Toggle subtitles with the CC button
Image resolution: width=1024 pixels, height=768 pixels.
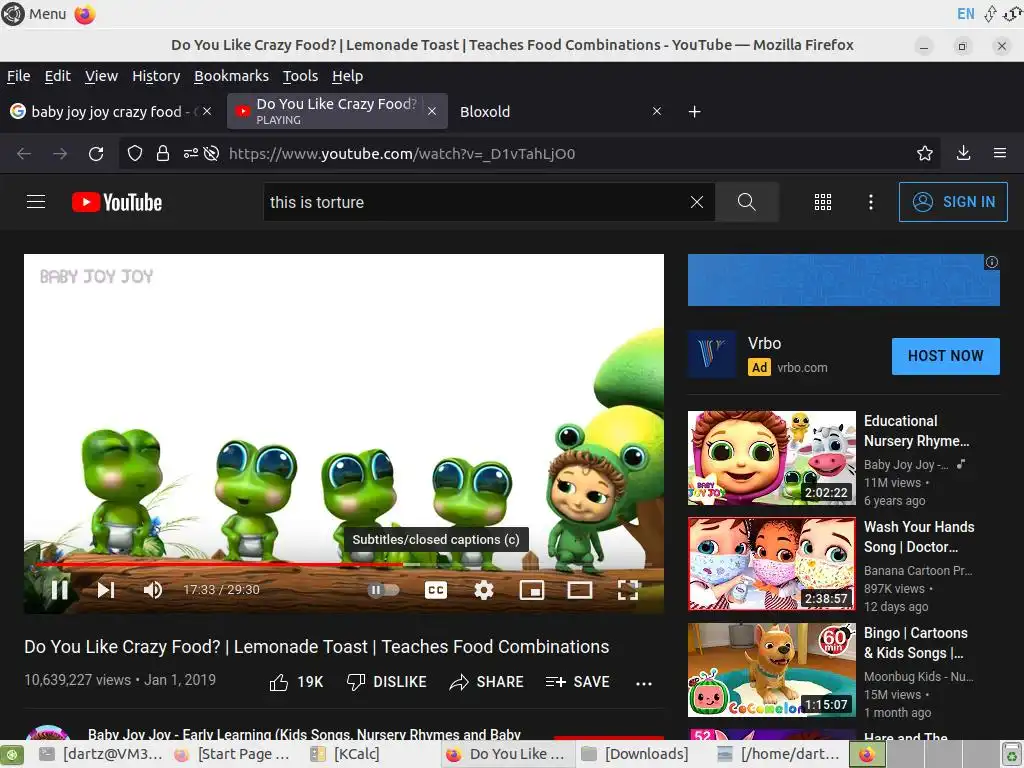pos(436,590)
